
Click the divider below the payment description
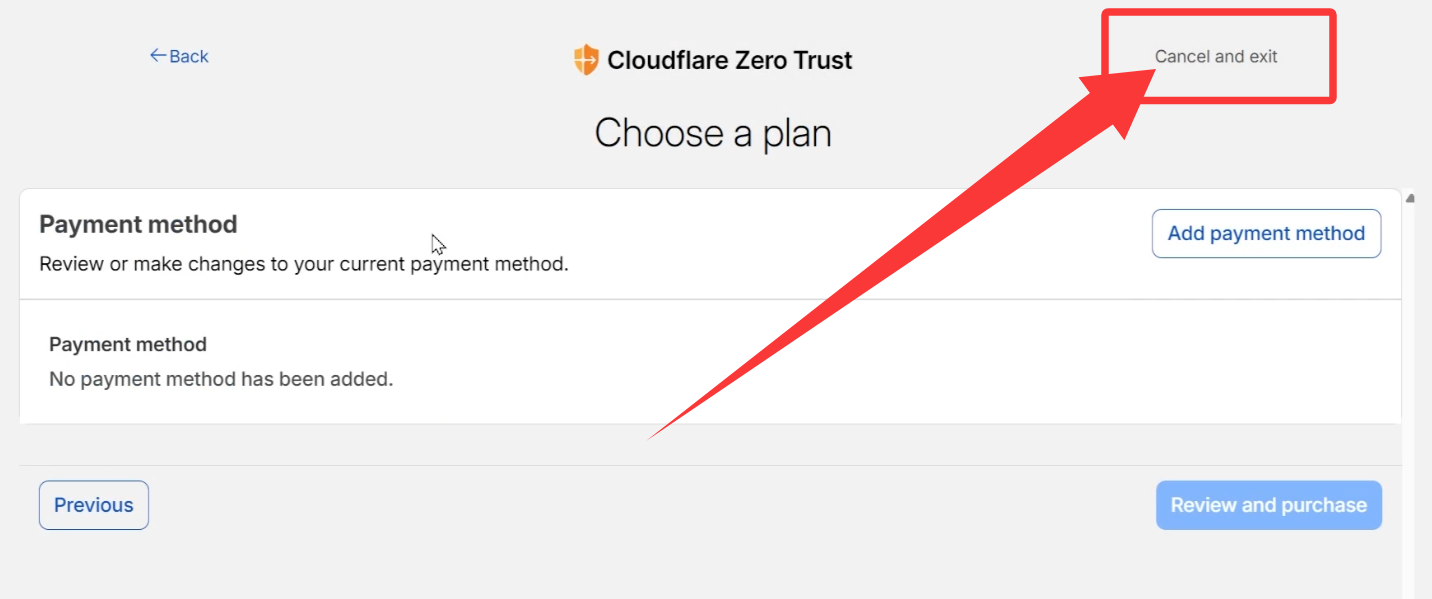[x=710, y=299]
